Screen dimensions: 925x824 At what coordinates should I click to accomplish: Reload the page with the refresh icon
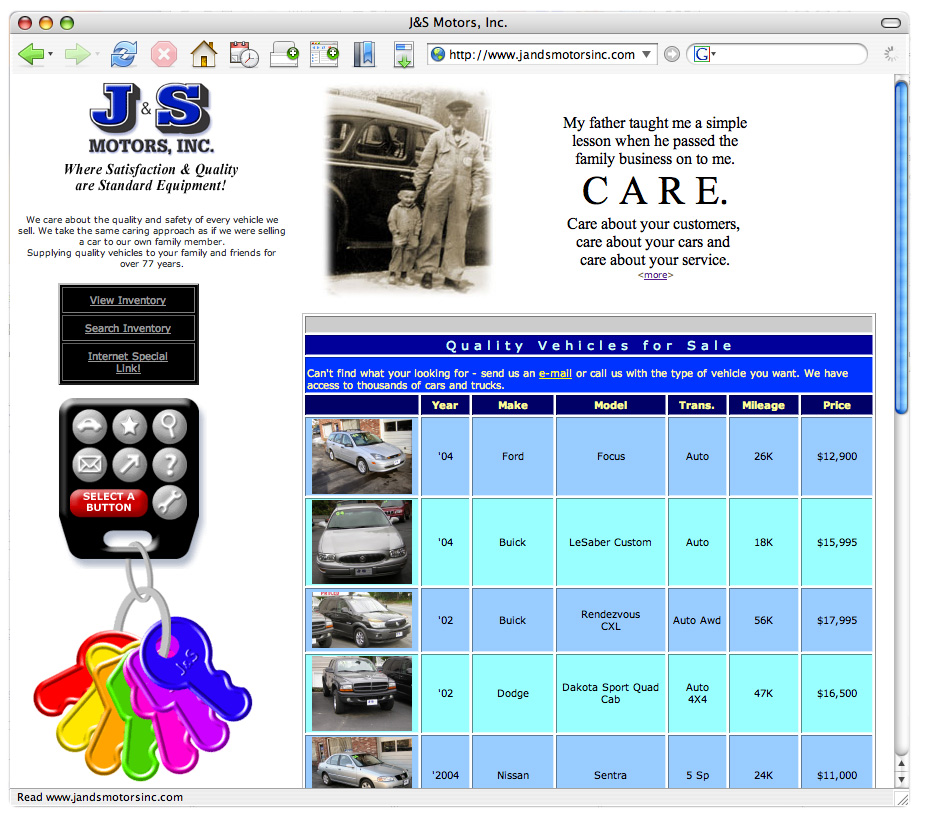tap(124, 55)
